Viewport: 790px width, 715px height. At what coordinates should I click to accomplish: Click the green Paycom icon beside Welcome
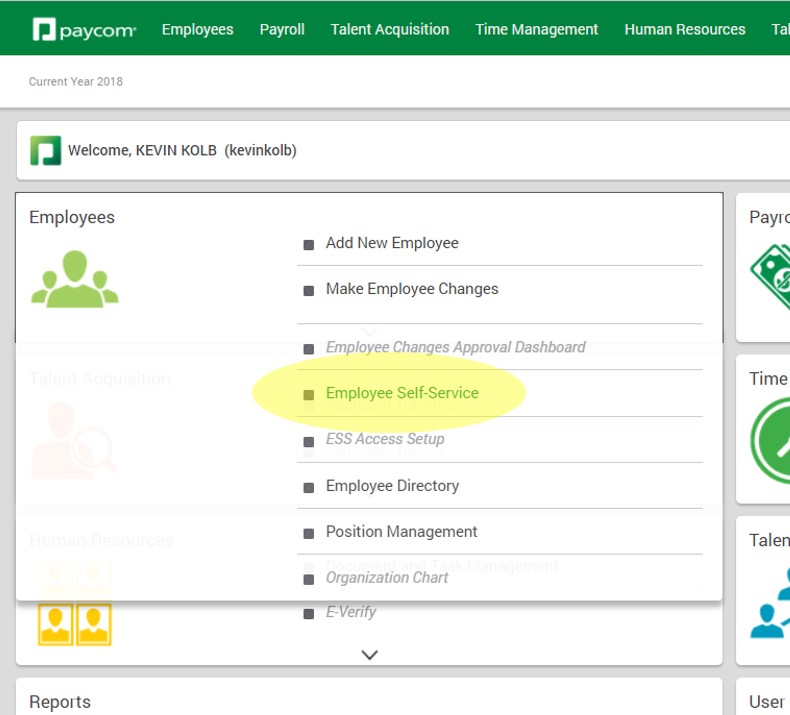click(x=45, y=150)
